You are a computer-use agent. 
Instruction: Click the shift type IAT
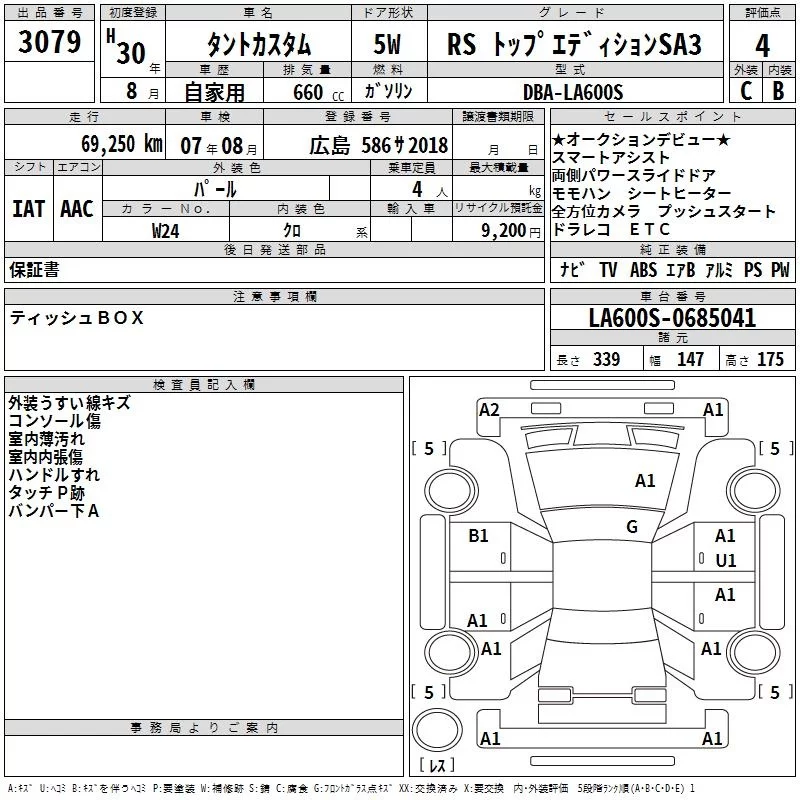click(29, 209)
